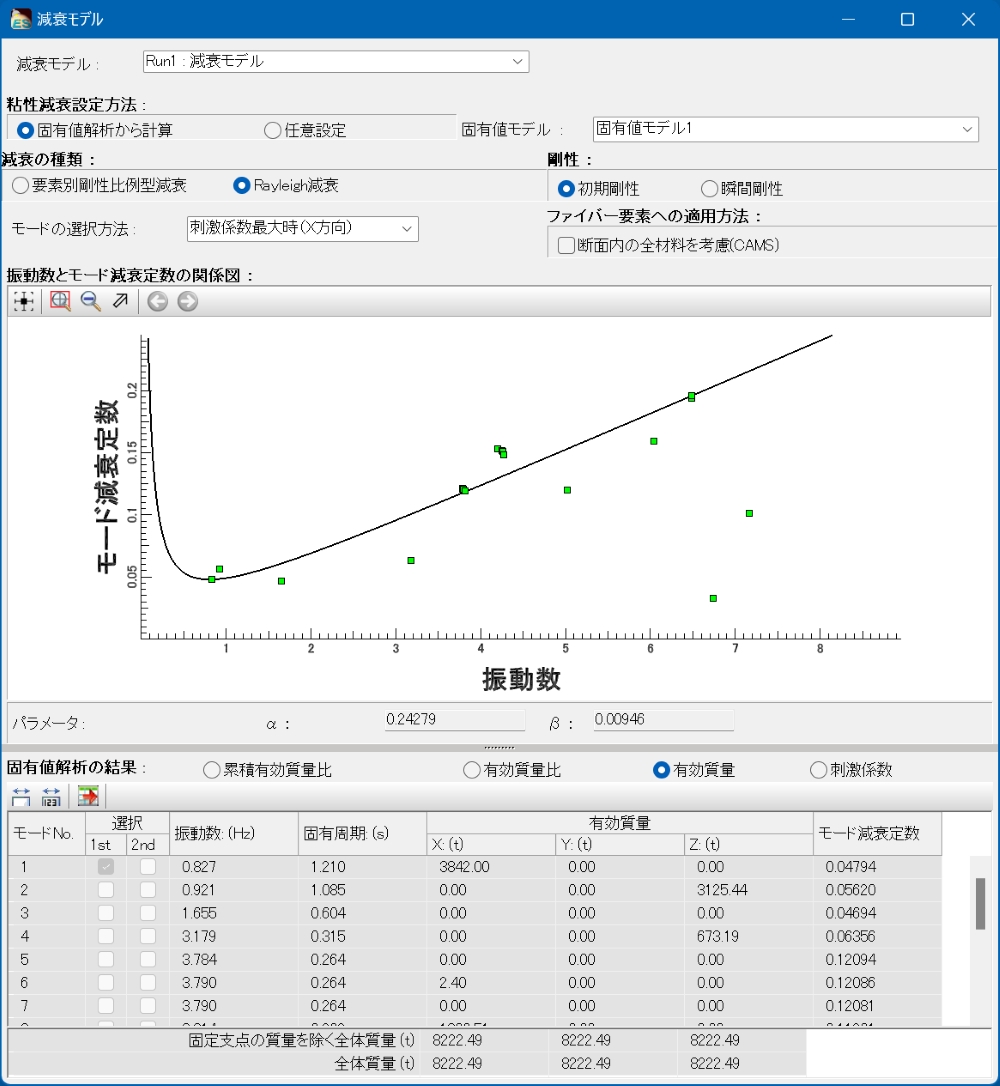Click the 固有周期 (s) column header

tap(362, 833)
